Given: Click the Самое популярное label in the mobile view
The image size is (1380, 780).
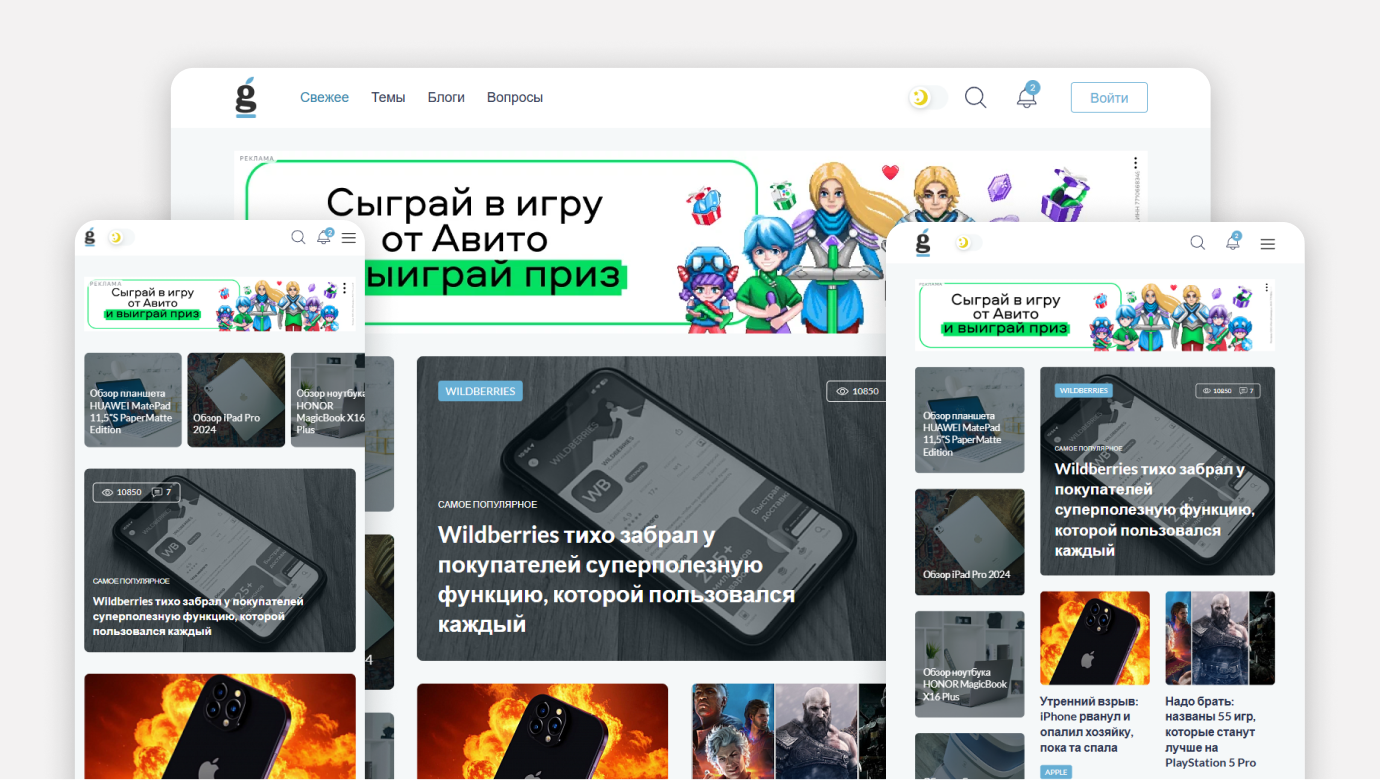Looking at the screenshot, I should pyautogui.click(x=131, y=581).
